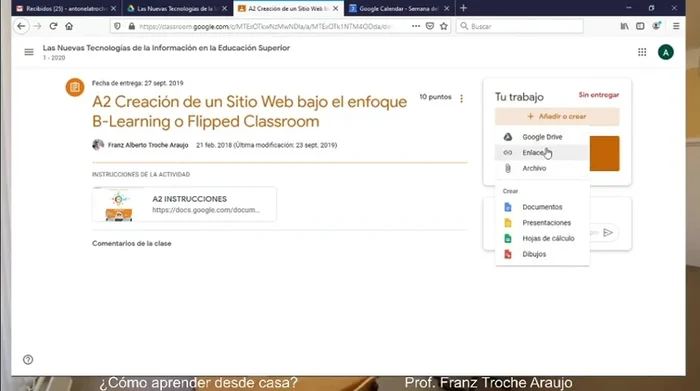Send the private comment with arrow icon
This screenshot has width=700, height=391.
click(x=608, y=233)
